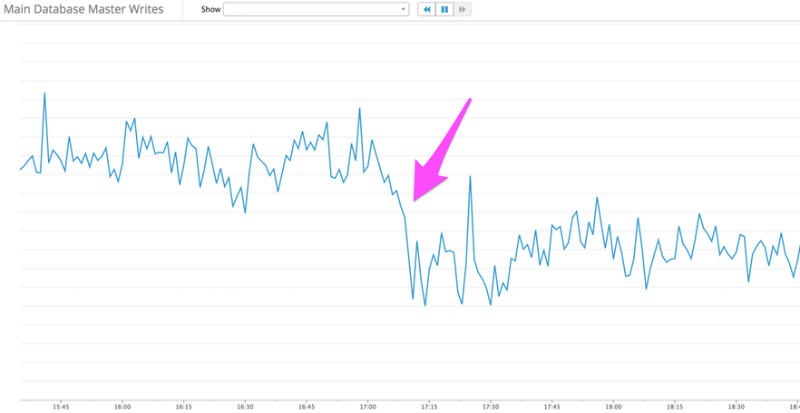Click the 16:00 time axis label
This screenshot has height=413, width=800.
click(x=122, y=407)
